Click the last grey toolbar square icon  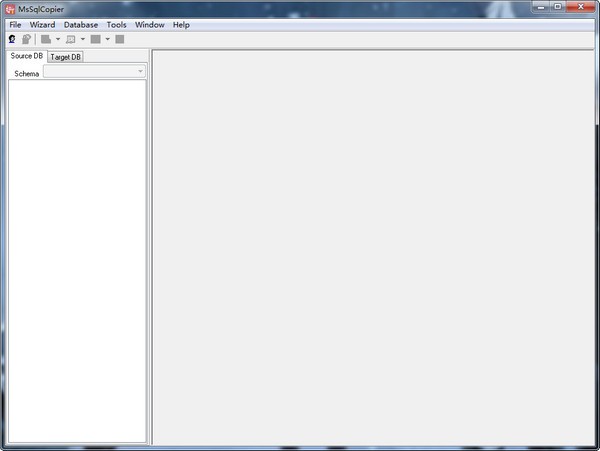pyautogui.click(x=120, y=39)
